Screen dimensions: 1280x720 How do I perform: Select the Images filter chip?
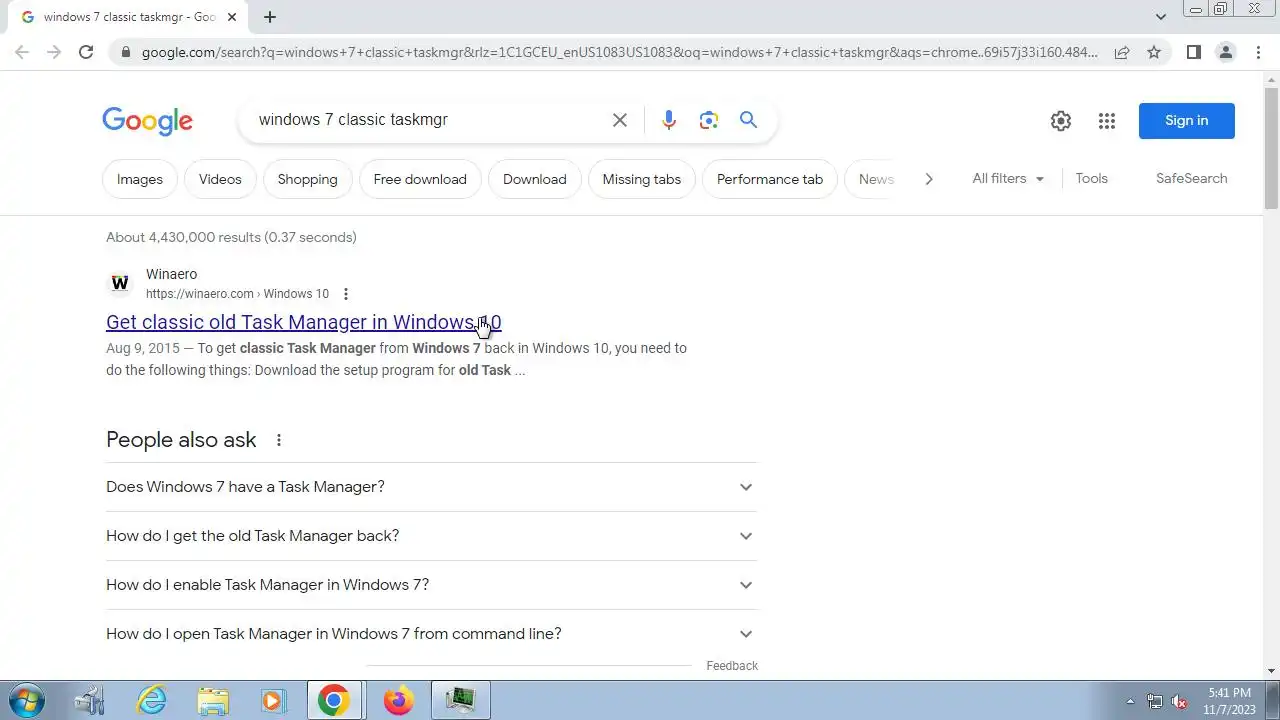click(x=140, y=179)
